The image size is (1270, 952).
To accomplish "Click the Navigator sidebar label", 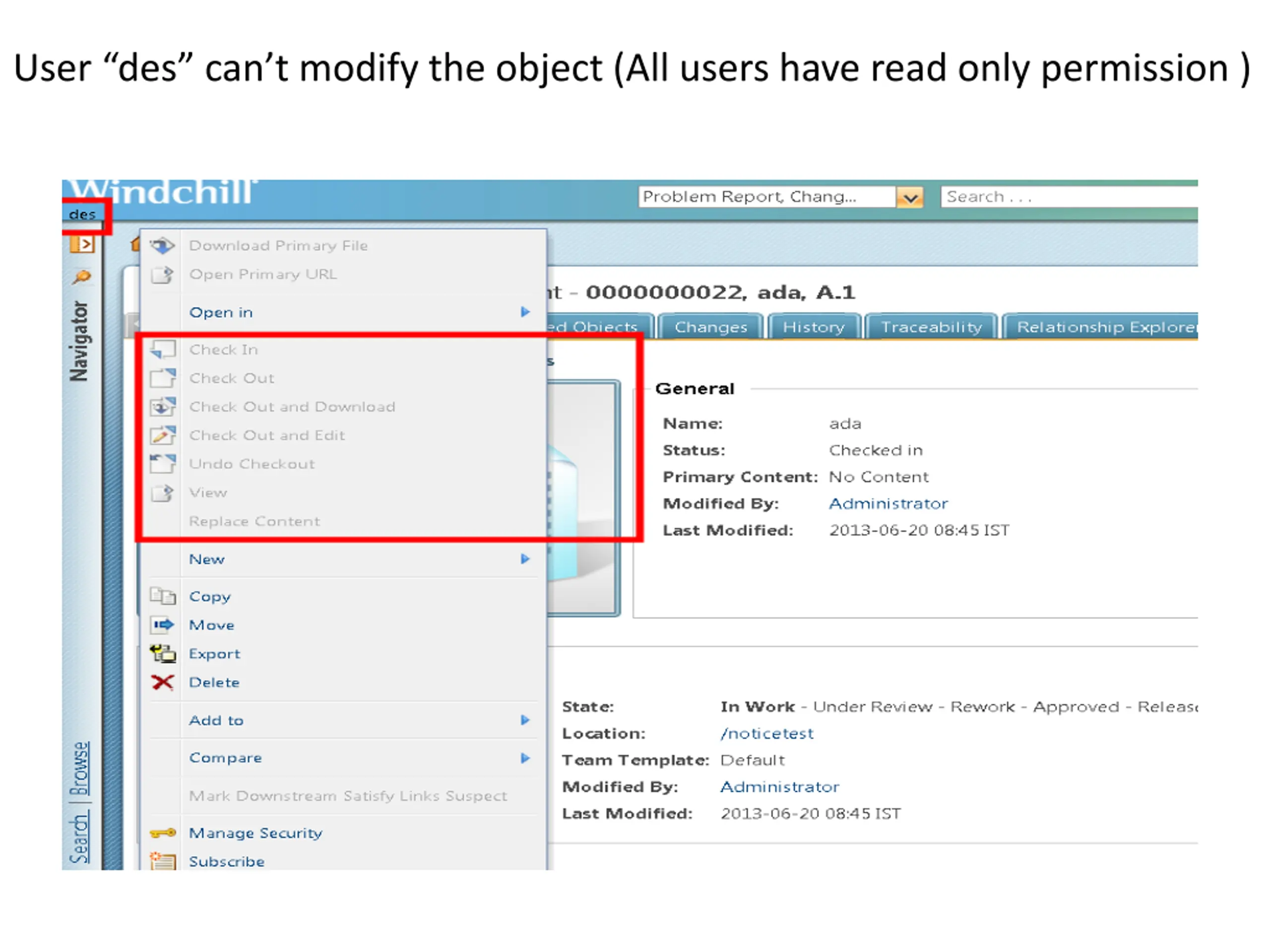I will (x=79, y=341).
